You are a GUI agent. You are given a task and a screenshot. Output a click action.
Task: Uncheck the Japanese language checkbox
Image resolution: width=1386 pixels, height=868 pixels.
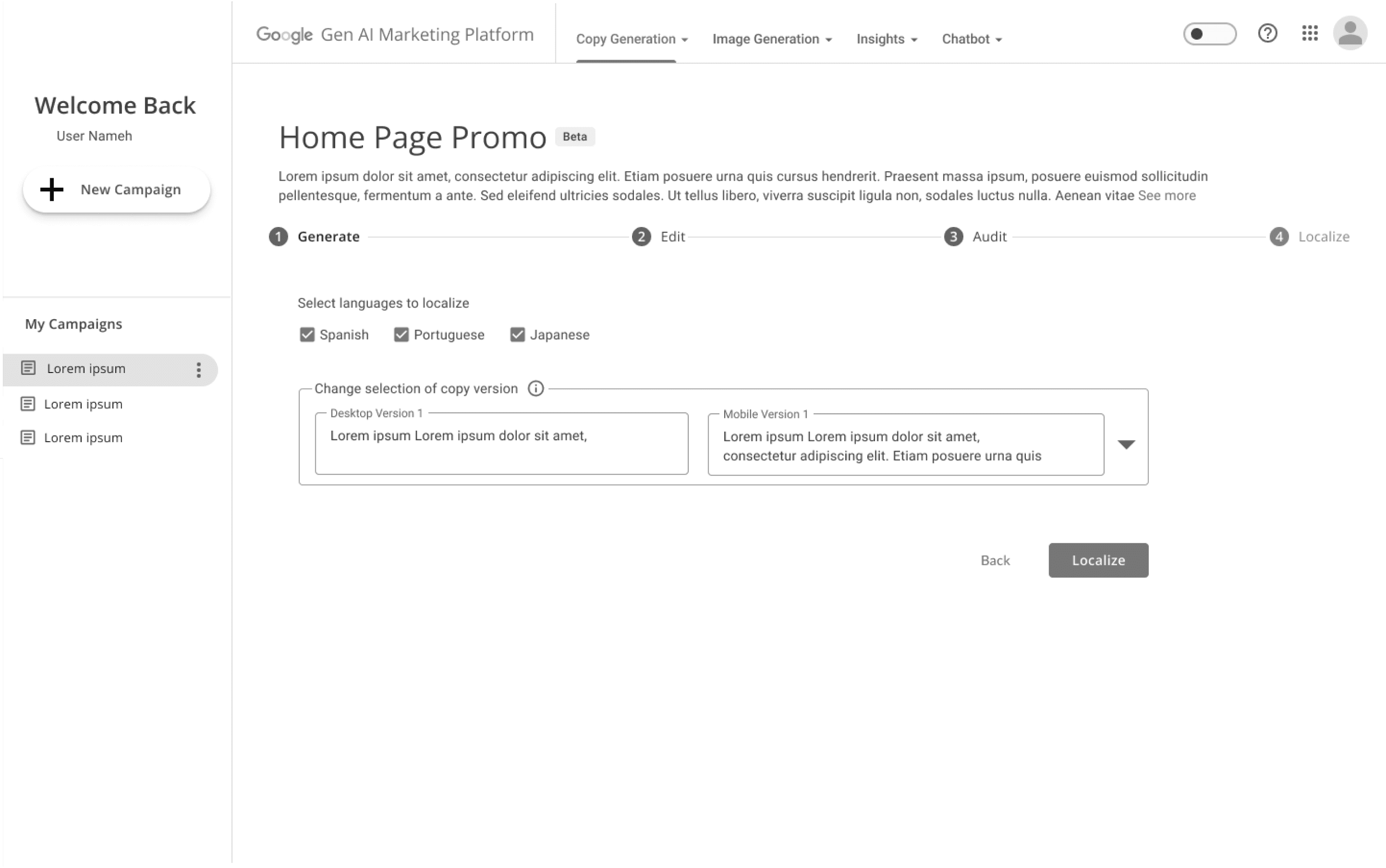pos(517,335)
